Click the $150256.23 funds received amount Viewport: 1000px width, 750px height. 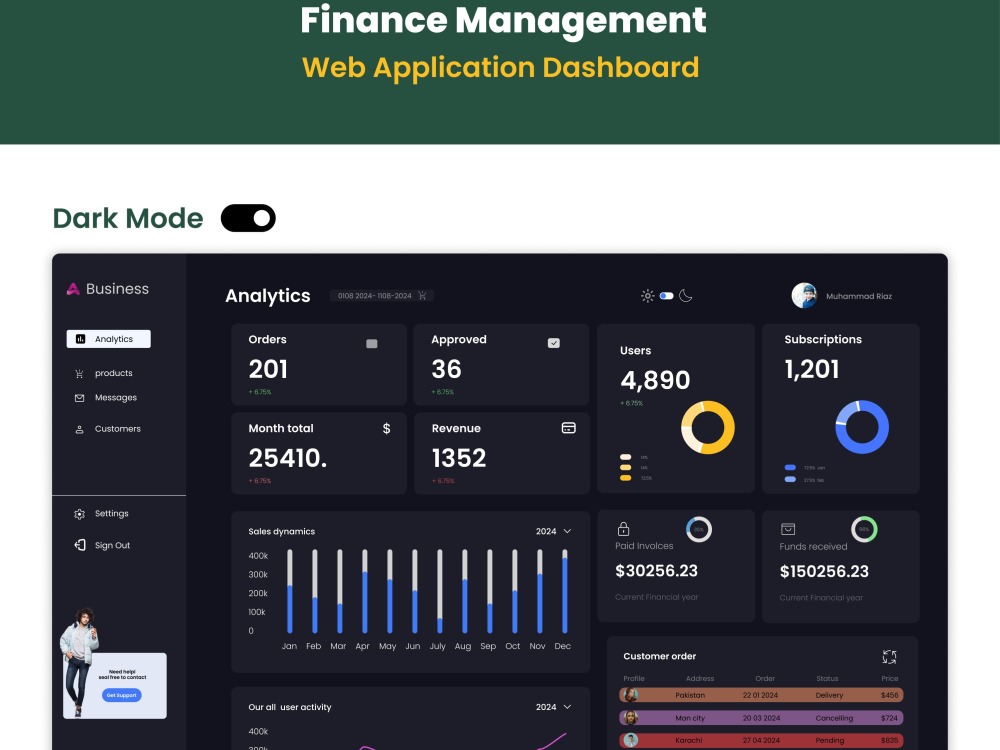824,571
